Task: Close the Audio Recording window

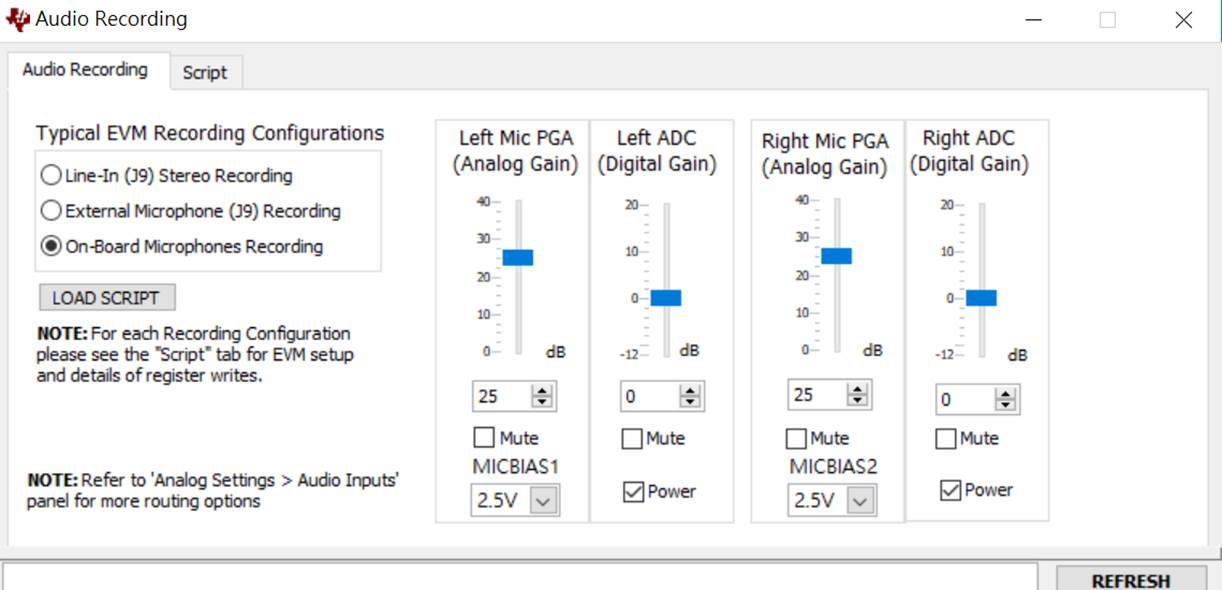Action: (1184, 19)
